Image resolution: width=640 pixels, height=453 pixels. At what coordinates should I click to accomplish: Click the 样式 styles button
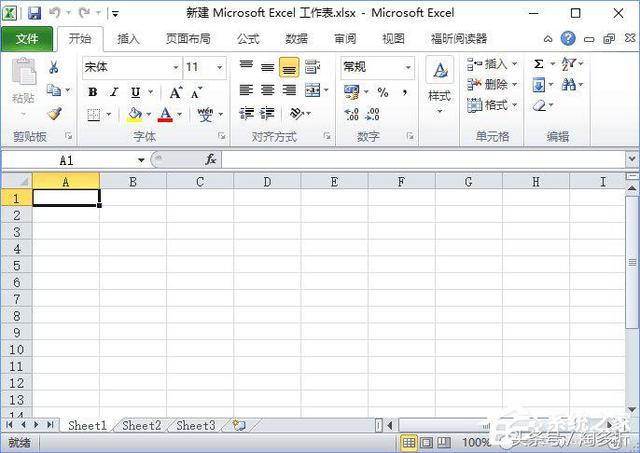tap(439, 82)
